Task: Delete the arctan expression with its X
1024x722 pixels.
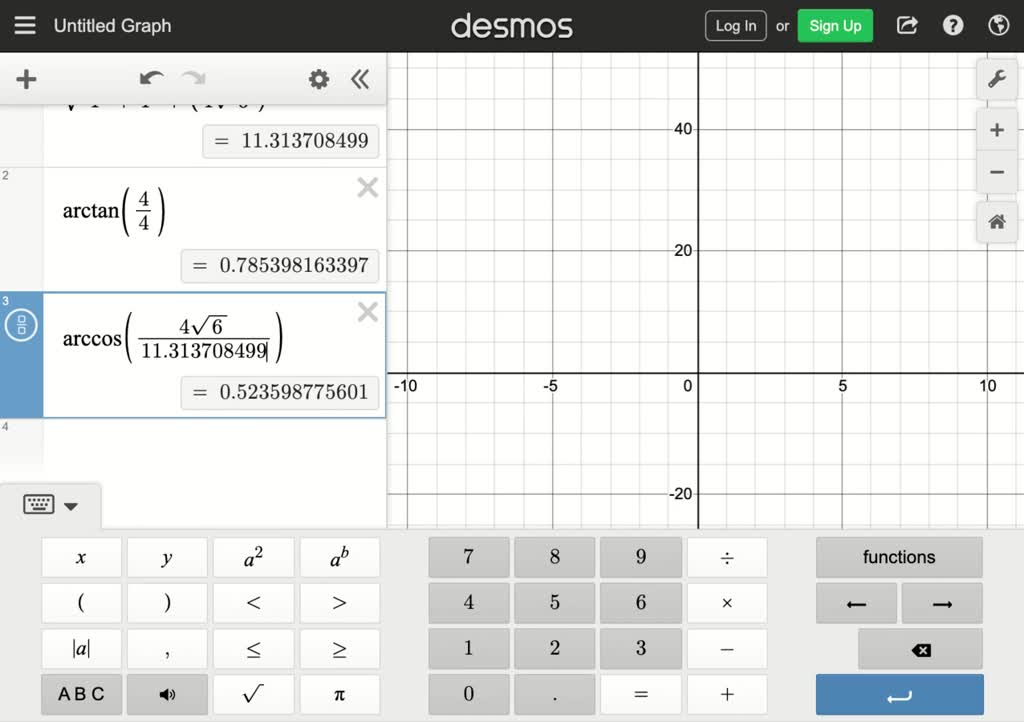Action: 367,187
